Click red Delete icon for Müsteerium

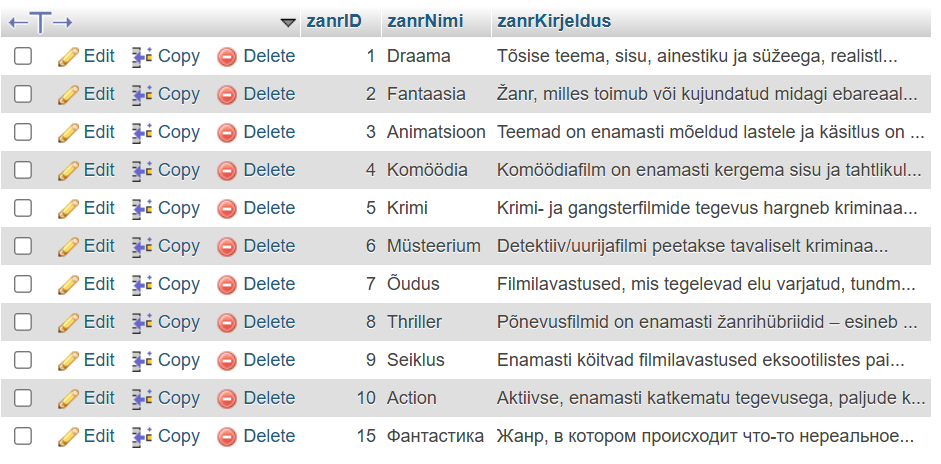click(x=227, y=247)
